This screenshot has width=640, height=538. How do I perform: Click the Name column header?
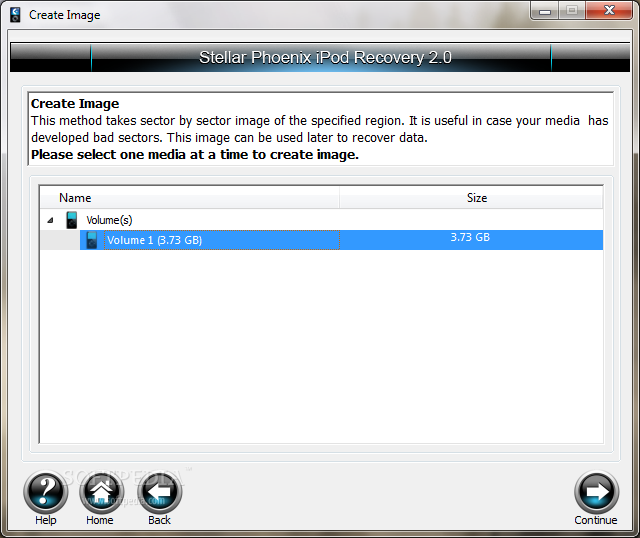click(190, 198)
